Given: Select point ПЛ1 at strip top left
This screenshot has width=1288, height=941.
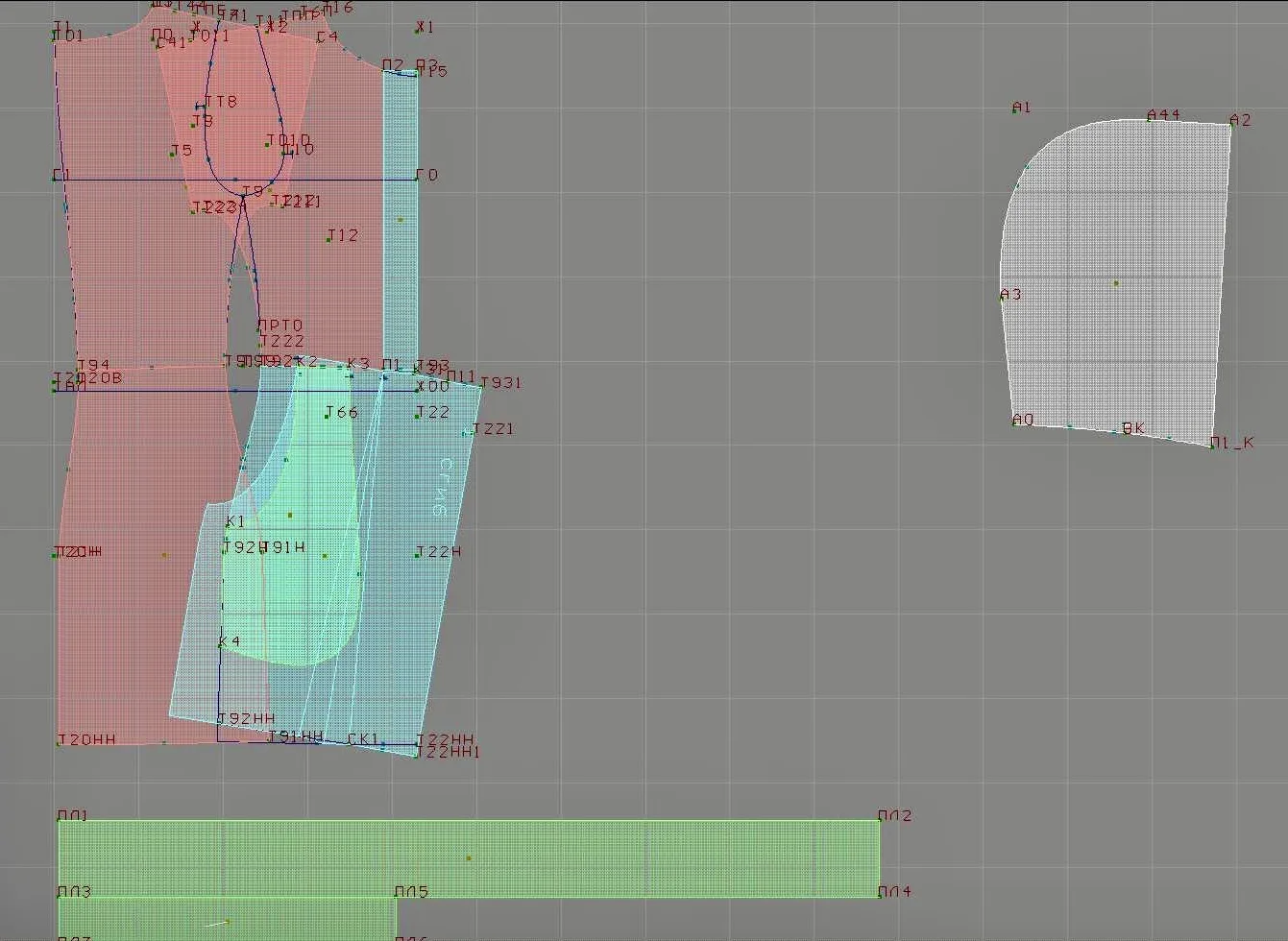Looking at the screenshot, I should click(x=72, y=815).
